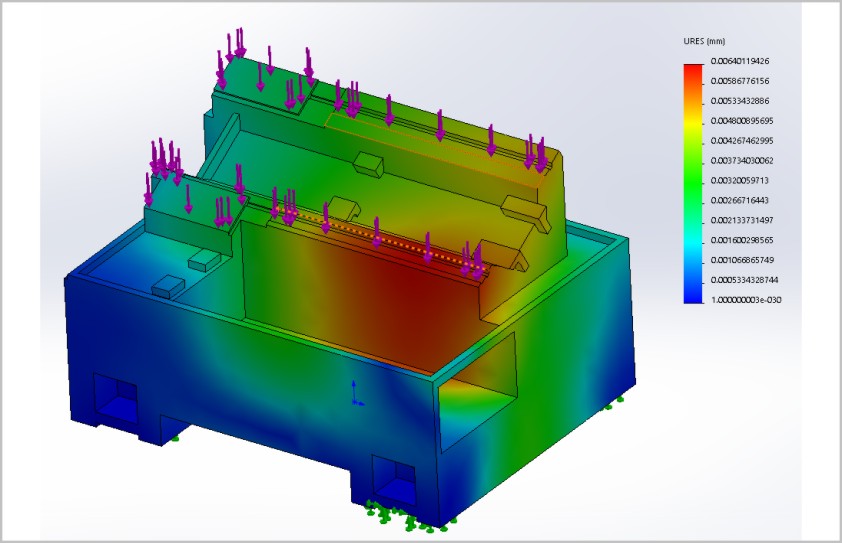842x543 pixels.
Task: Select legend value 0.004800895695
Action: 742,121
